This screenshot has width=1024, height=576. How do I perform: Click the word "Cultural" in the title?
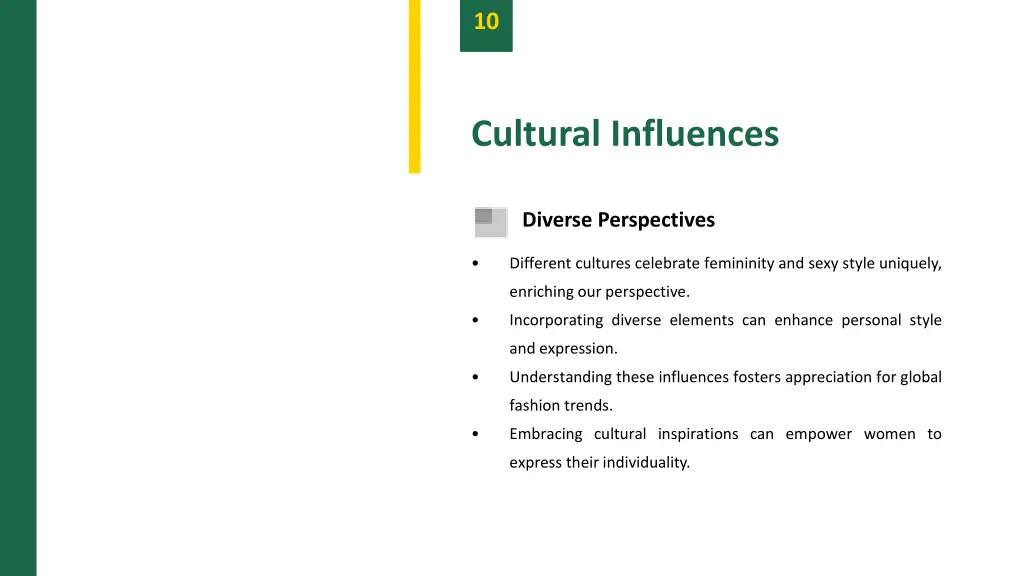[x=535, y=134]
